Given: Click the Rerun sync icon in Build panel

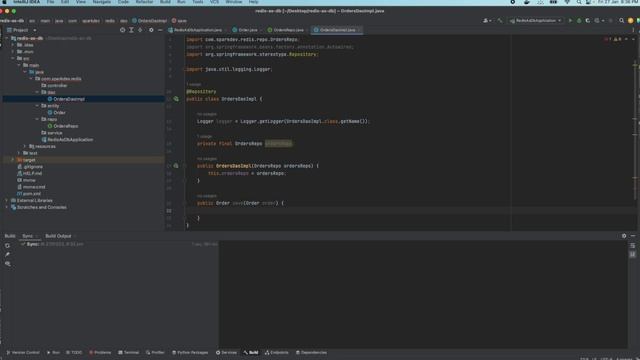Looking at the screenshot, I should click(x=7, y=246).
